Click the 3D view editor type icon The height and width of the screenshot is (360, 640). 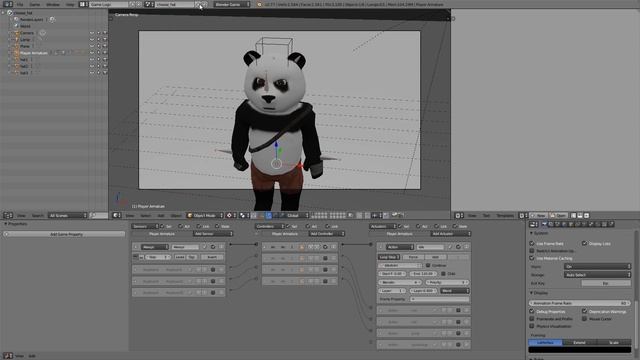(x=116, y=215)
